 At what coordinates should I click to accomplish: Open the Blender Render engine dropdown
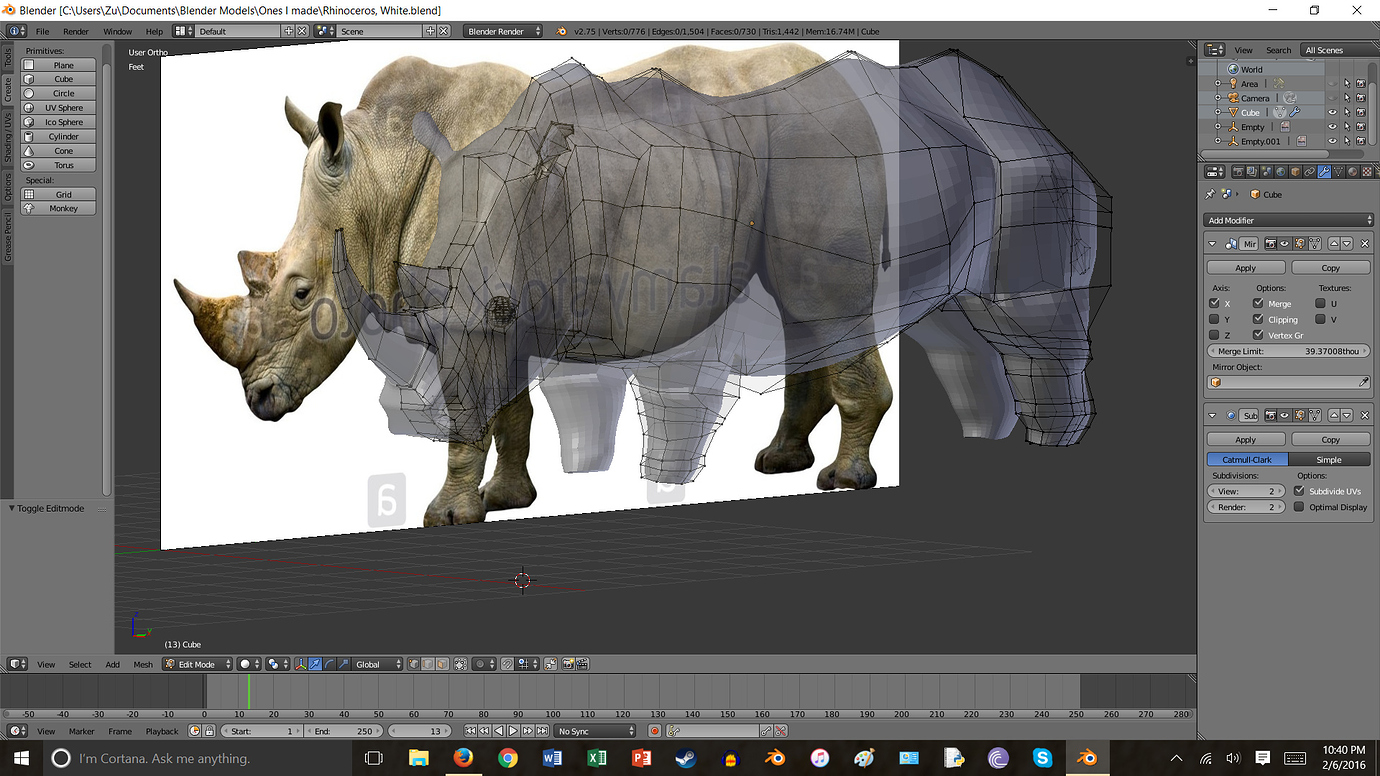tap(503, 31)
